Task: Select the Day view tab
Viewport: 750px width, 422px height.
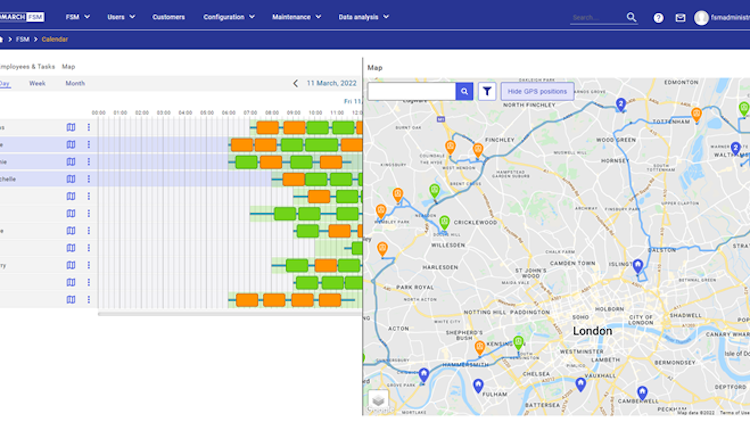Action: pyautogui.click(x=5, y=83)
